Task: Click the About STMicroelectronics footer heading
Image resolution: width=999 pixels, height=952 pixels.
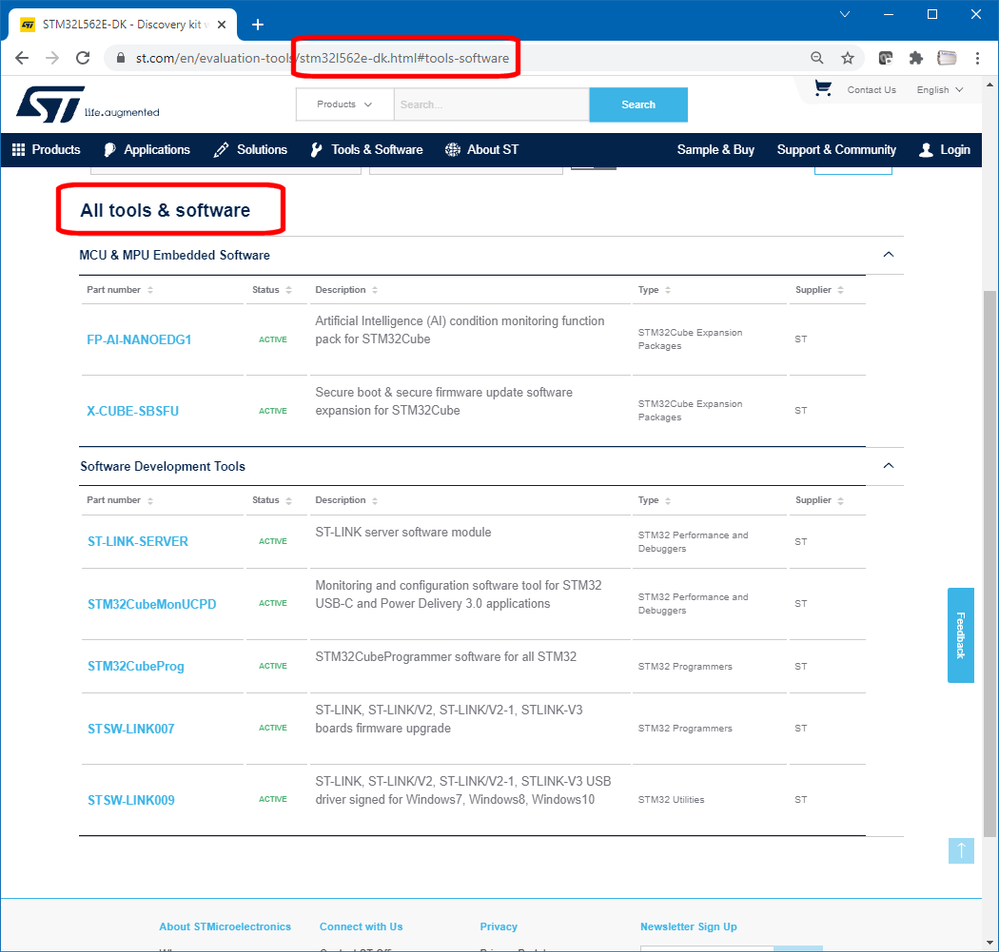Action: [225, 927]
